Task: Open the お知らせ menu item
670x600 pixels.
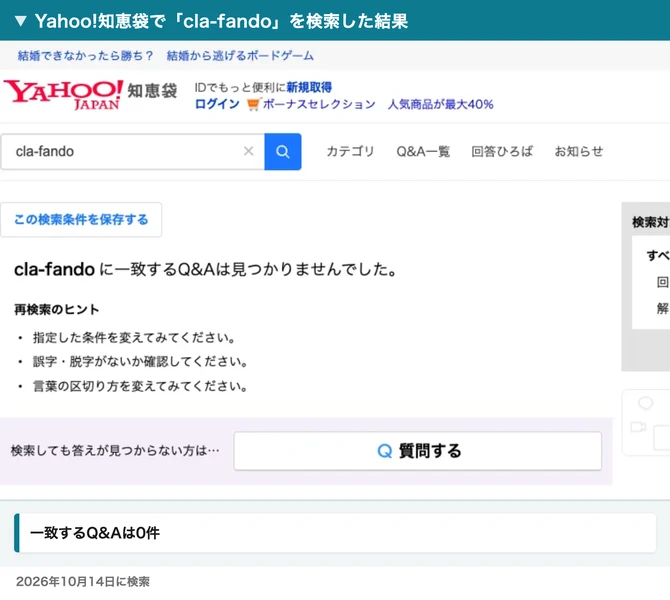Action: 579,151
